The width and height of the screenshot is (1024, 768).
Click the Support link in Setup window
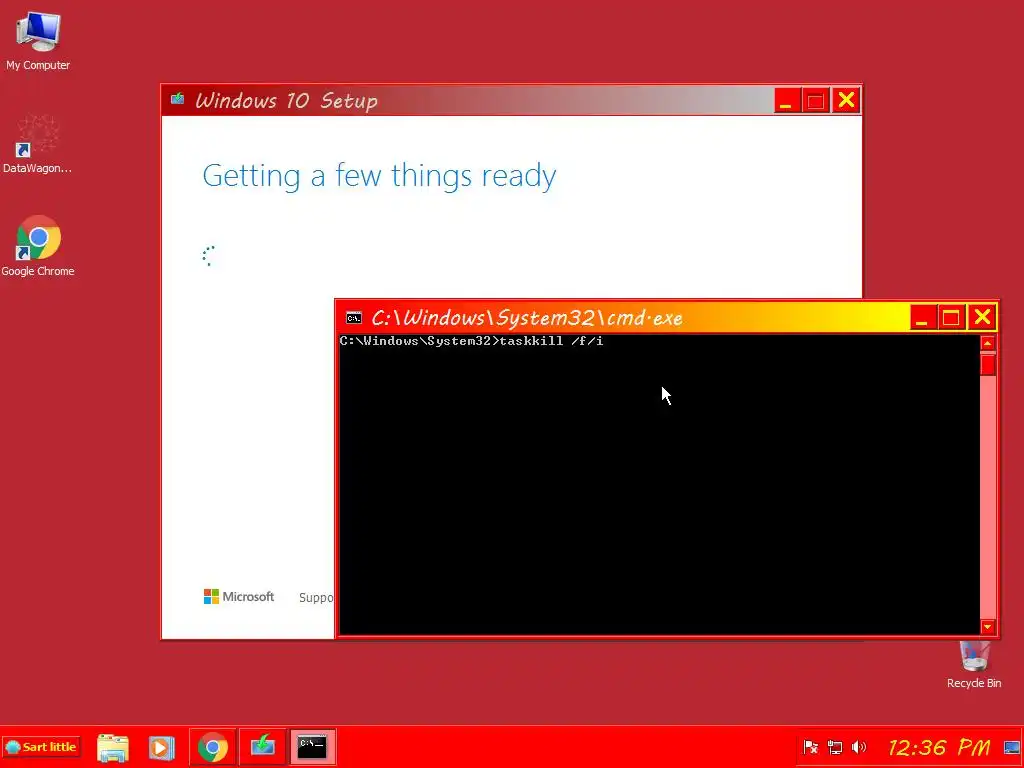316,598
